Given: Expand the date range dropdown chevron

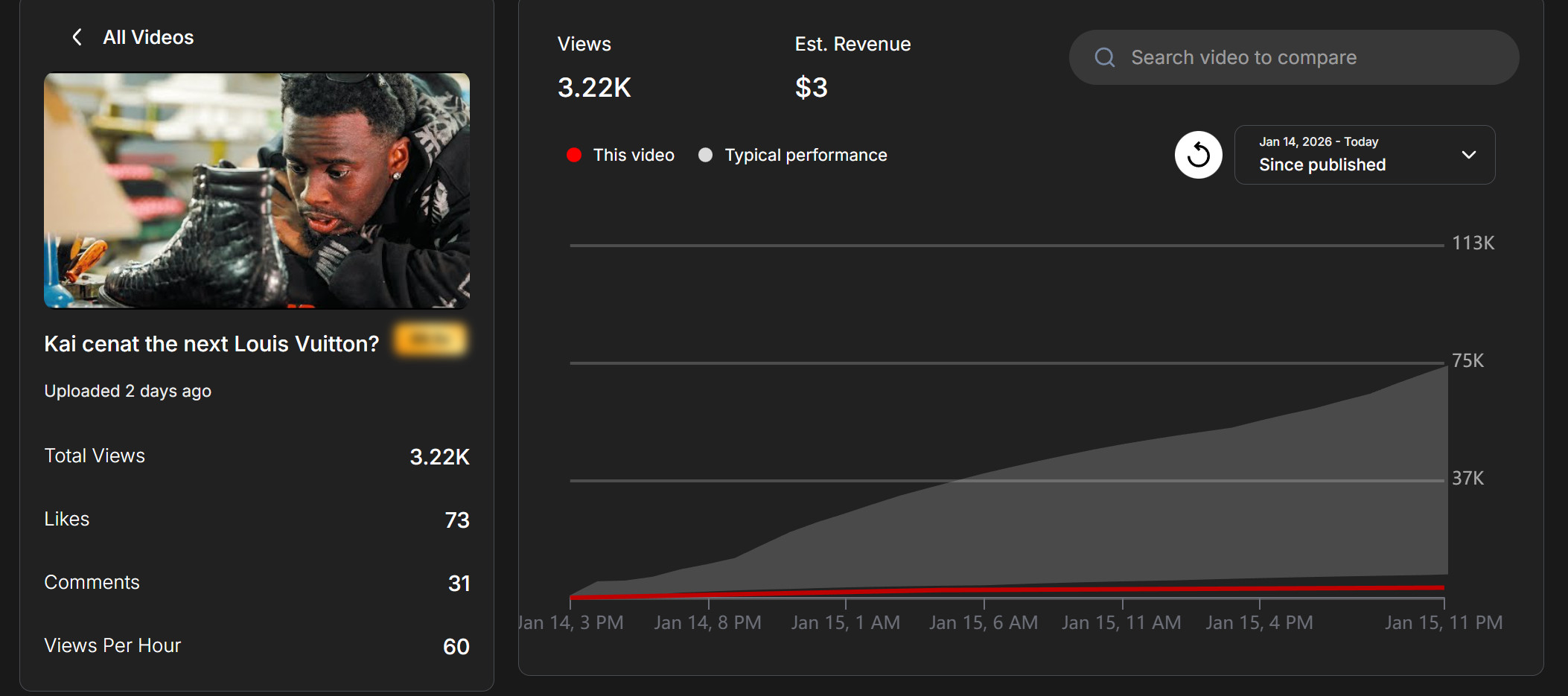Looking at the screenshot, I should click(x=1468, y=155).
